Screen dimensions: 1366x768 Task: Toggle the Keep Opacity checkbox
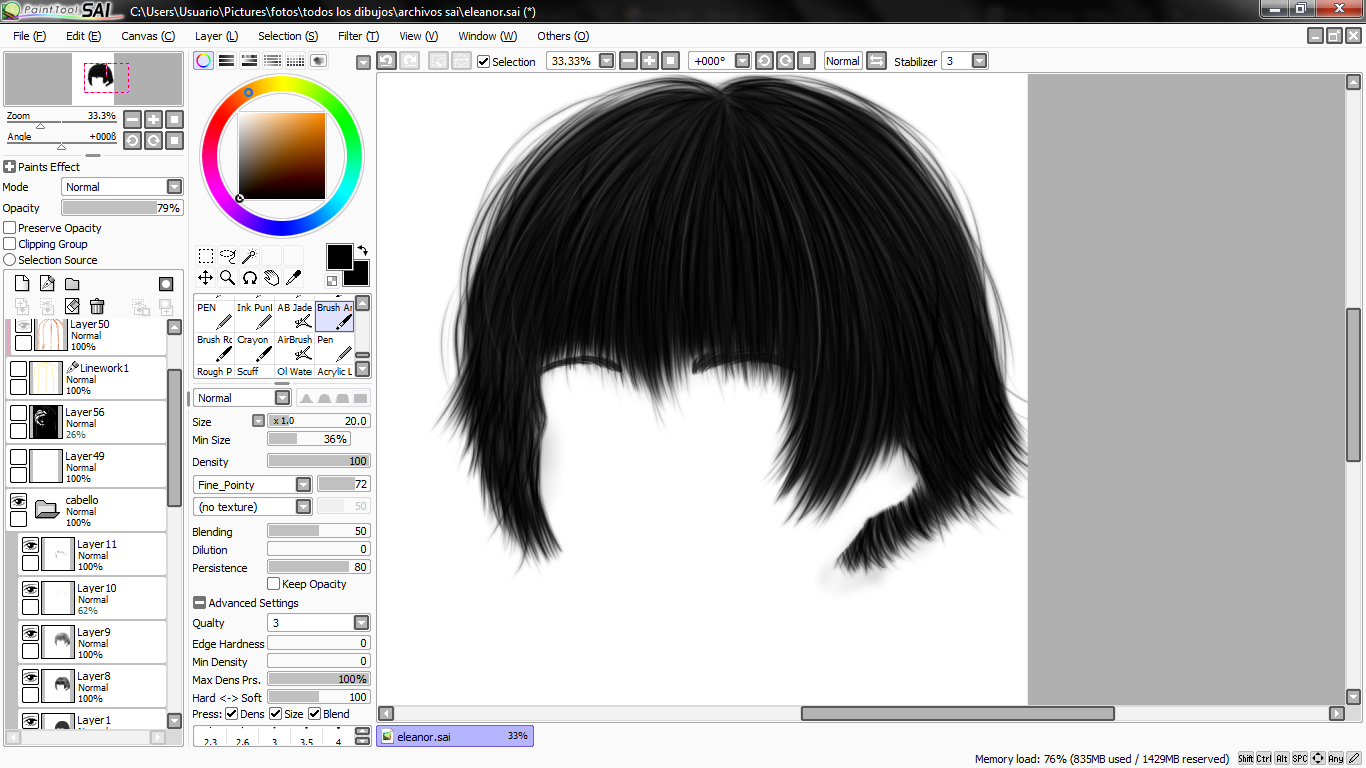coord(274,584)
